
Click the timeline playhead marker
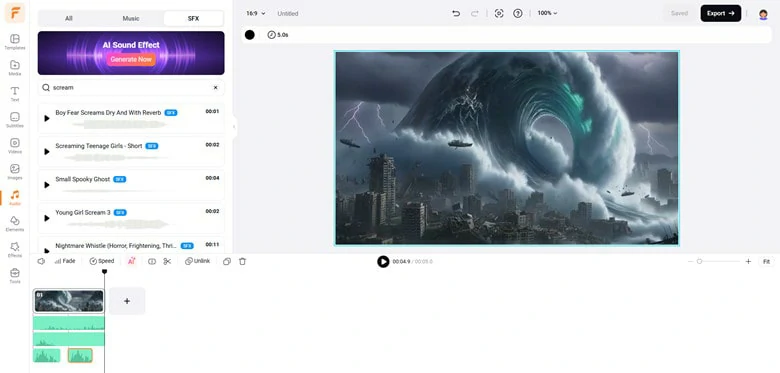coord(104,272)
